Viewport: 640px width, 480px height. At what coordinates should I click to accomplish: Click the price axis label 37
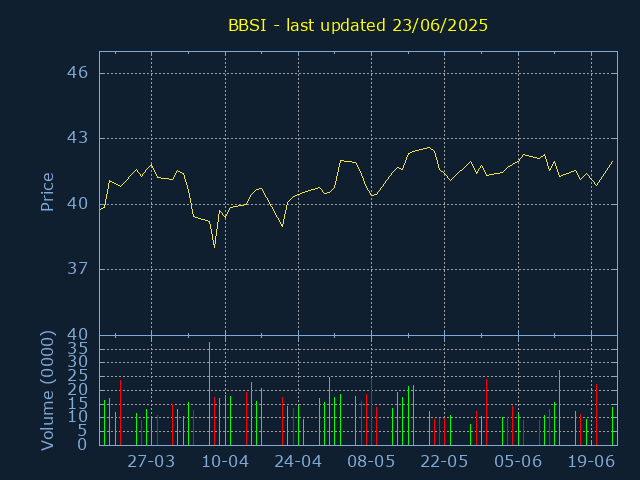pos(77,269)
